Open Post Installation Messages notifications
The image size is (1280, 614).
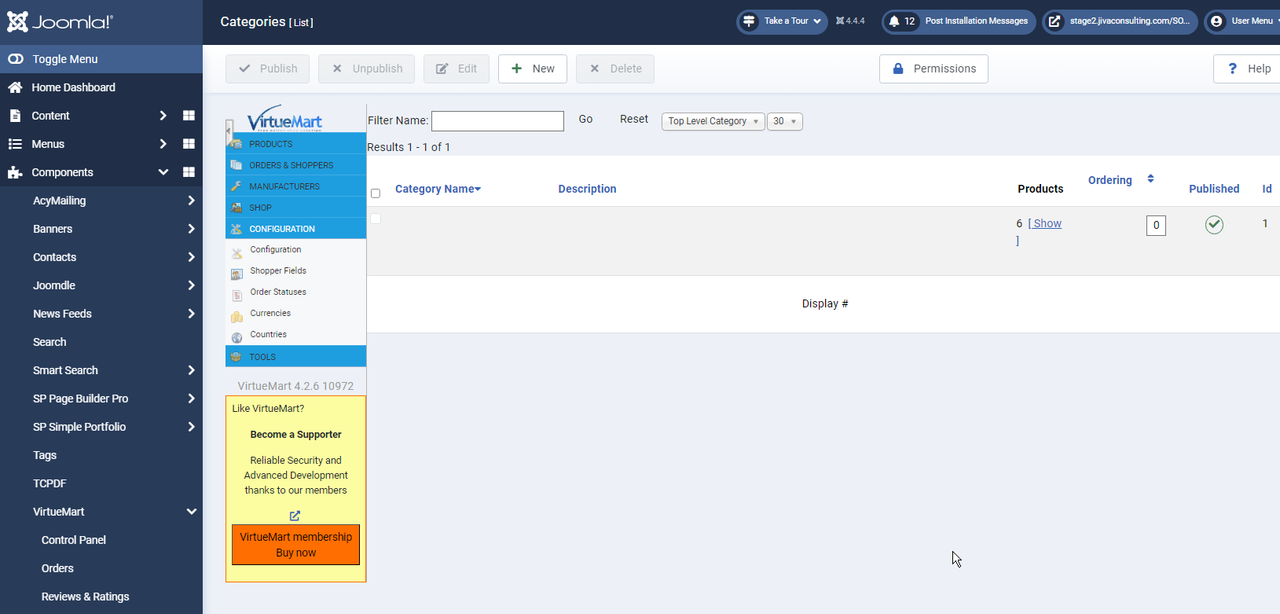[959, 21]
